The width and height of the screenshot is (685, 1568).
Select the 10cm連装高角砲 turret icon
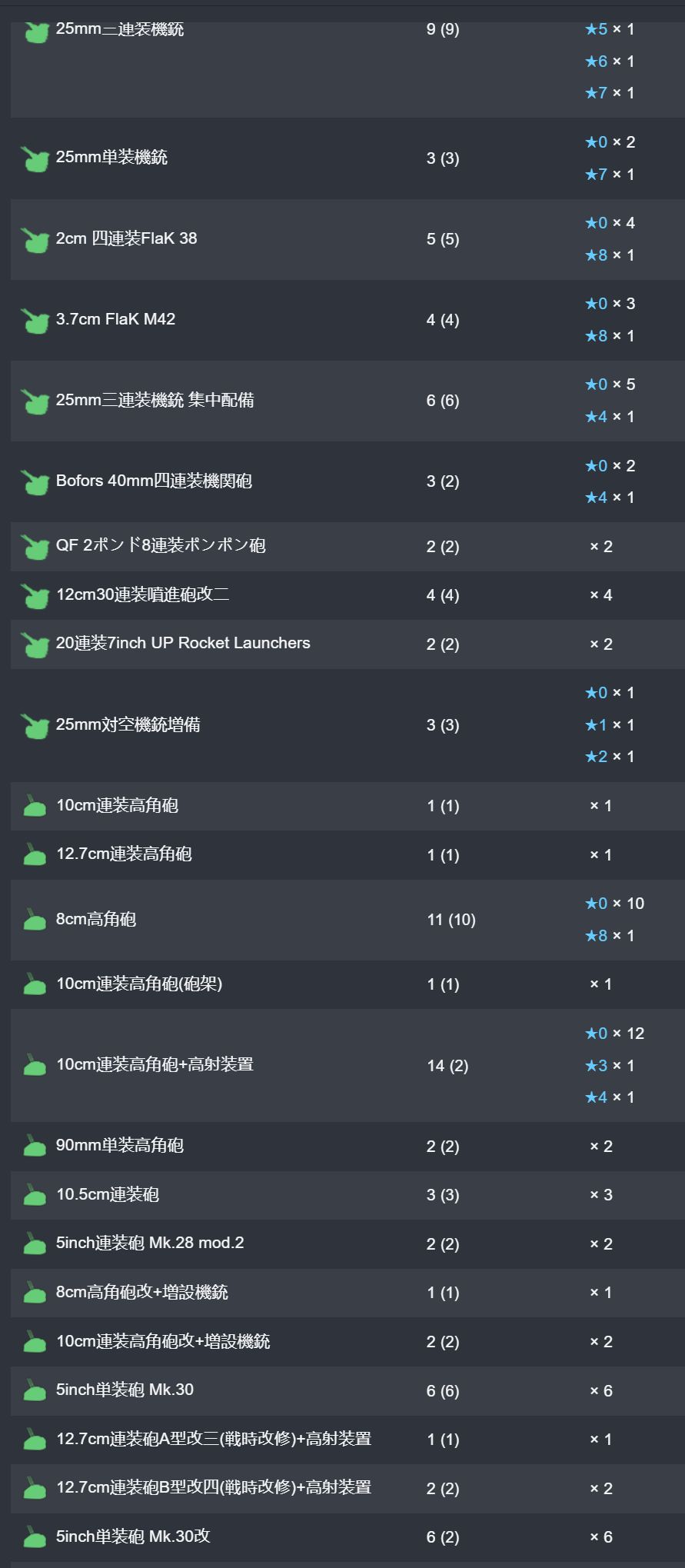coord(35,806)
